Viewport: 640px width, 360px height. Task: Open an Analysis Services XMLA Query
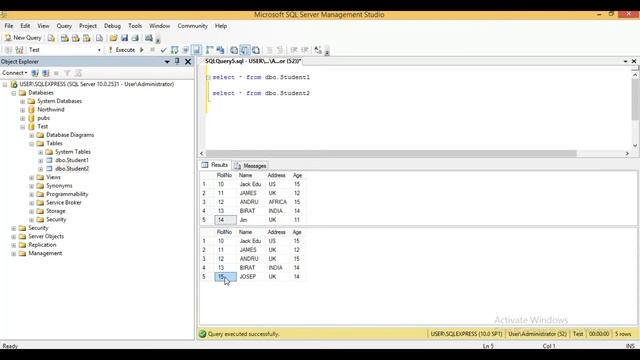click(87, 38)
